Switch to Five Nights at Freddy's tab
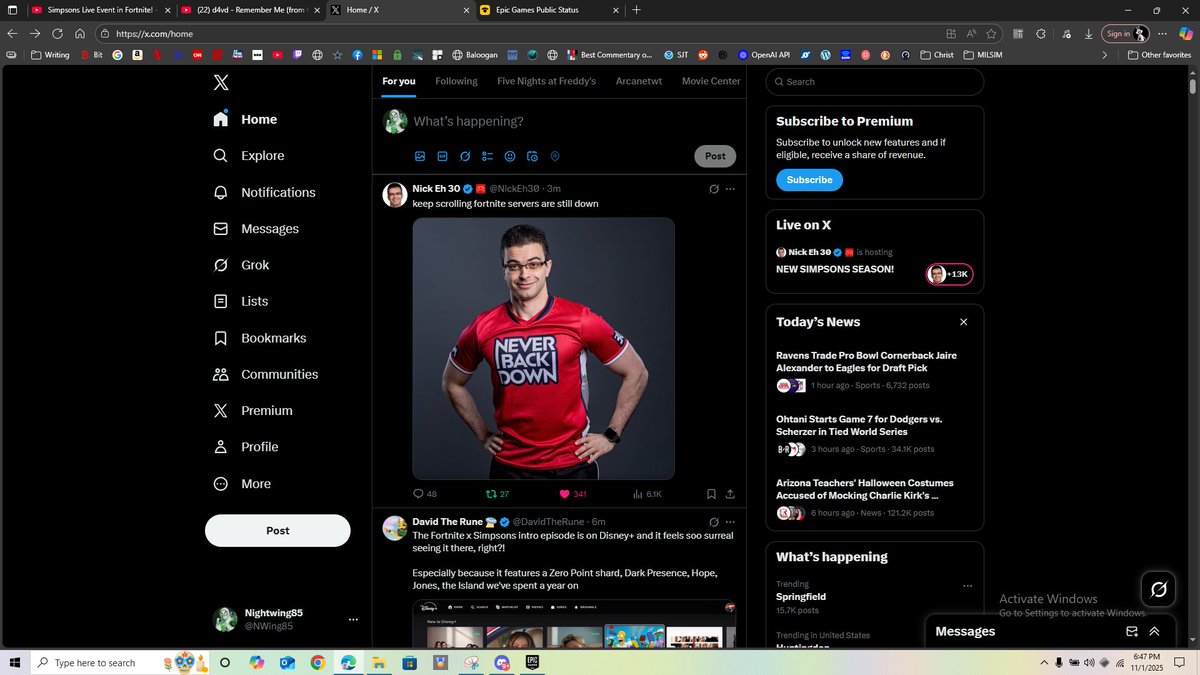The height and width of the screenshot is (675, 1200). [546, 81]
